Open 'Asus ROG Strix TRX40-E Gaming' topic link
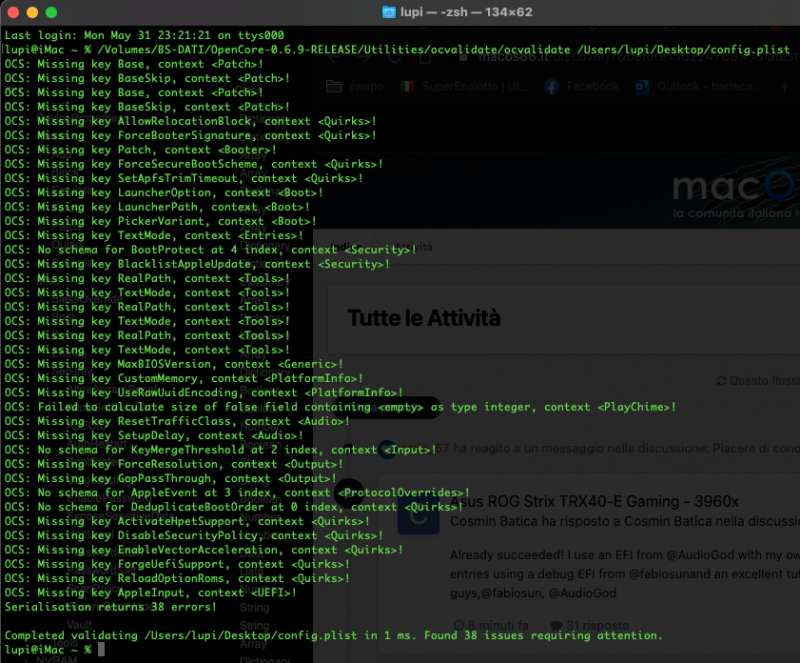800x663 pixels. click(594, 502)
